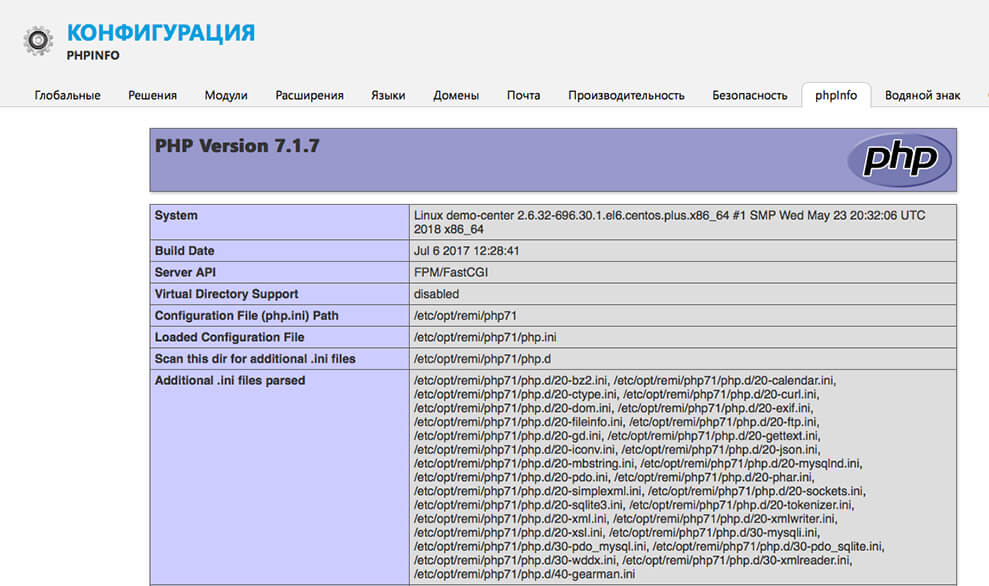The width and height of the screenshot is (989, 586).
Task: Switch to the Решения tab
Action: 153,95
